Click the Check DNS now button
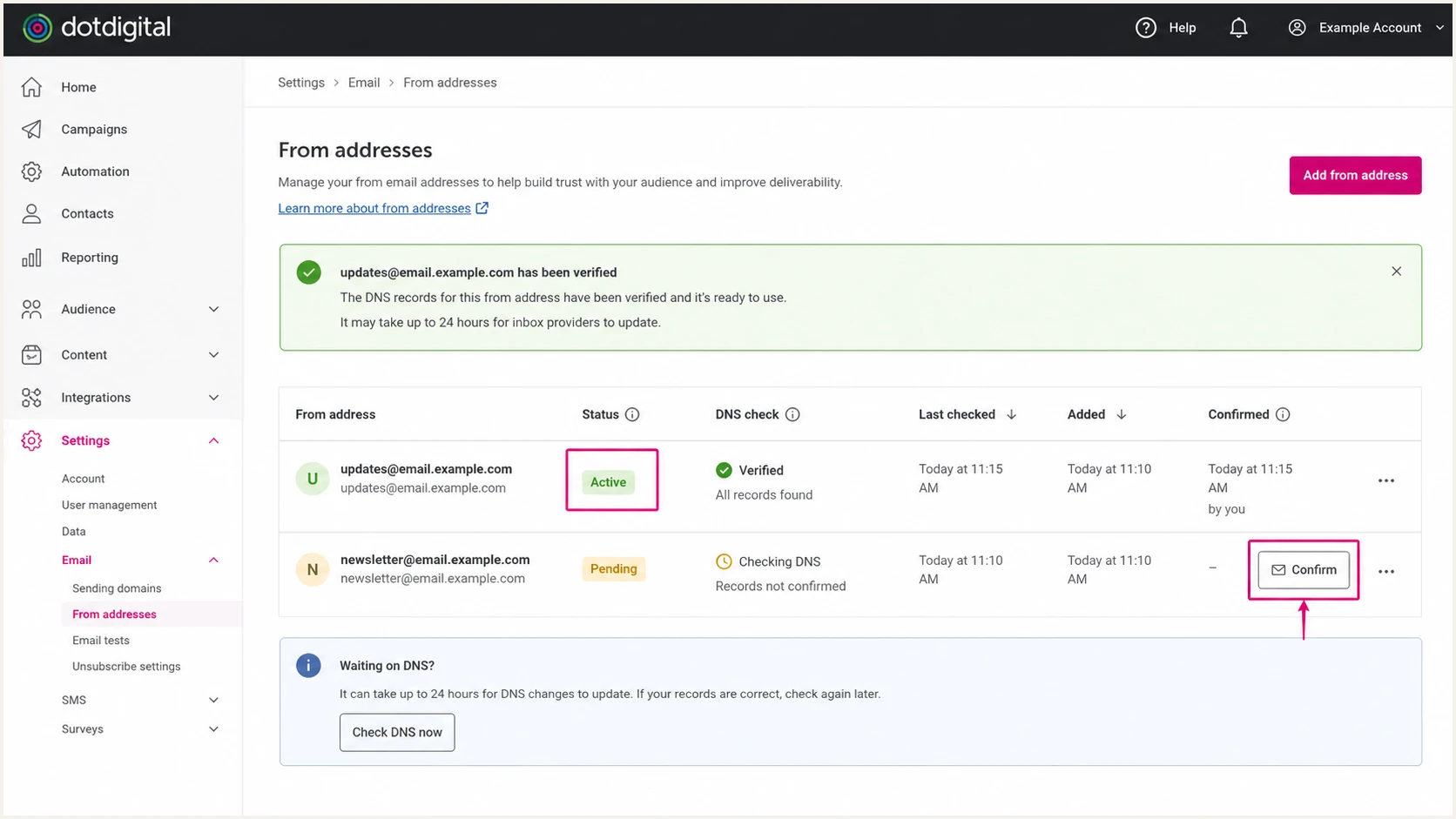Screen dimensions: 1456x819 pos(397,732)
